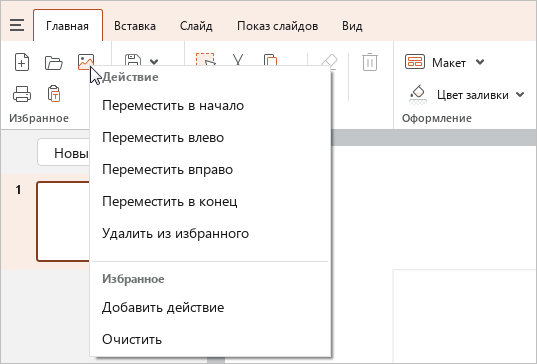Viewport: 537px width, 364px height.
Task: Click the Новый slide button
Action: [64, 153]
